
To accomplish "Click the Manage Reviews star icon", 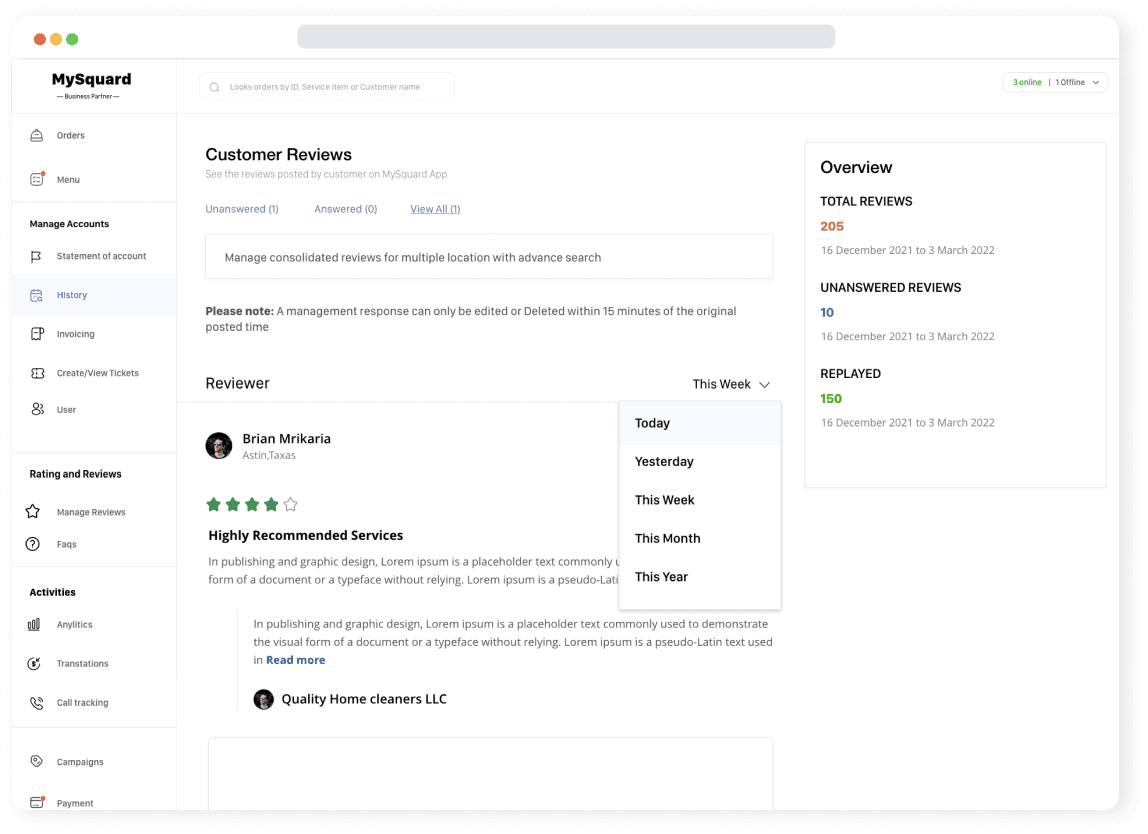I will click(x=35, y=512).
